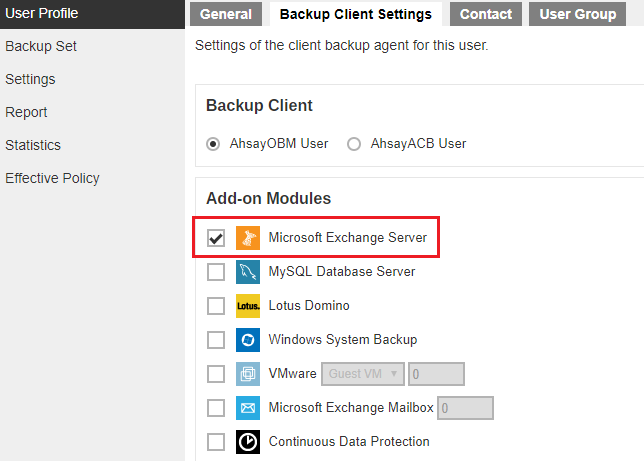The height and width of the screenshot is (461, 644).
Task: Tick the Lotus Domino checkbox
Action: (216, 306)
